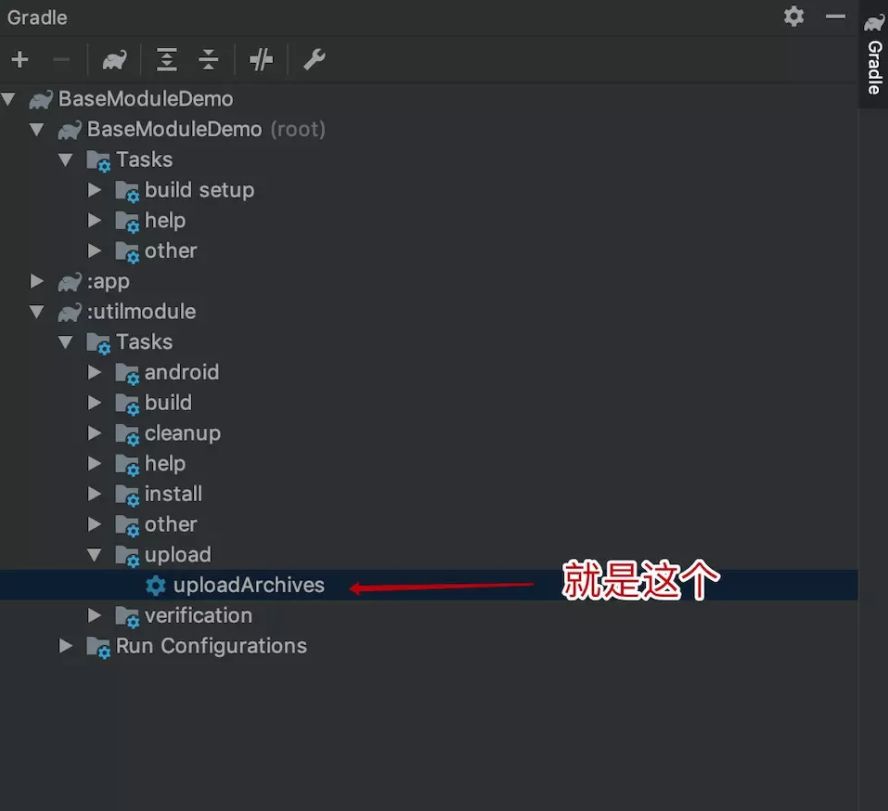
Task: Click the verification folder icon
Action: coord(127,617)
